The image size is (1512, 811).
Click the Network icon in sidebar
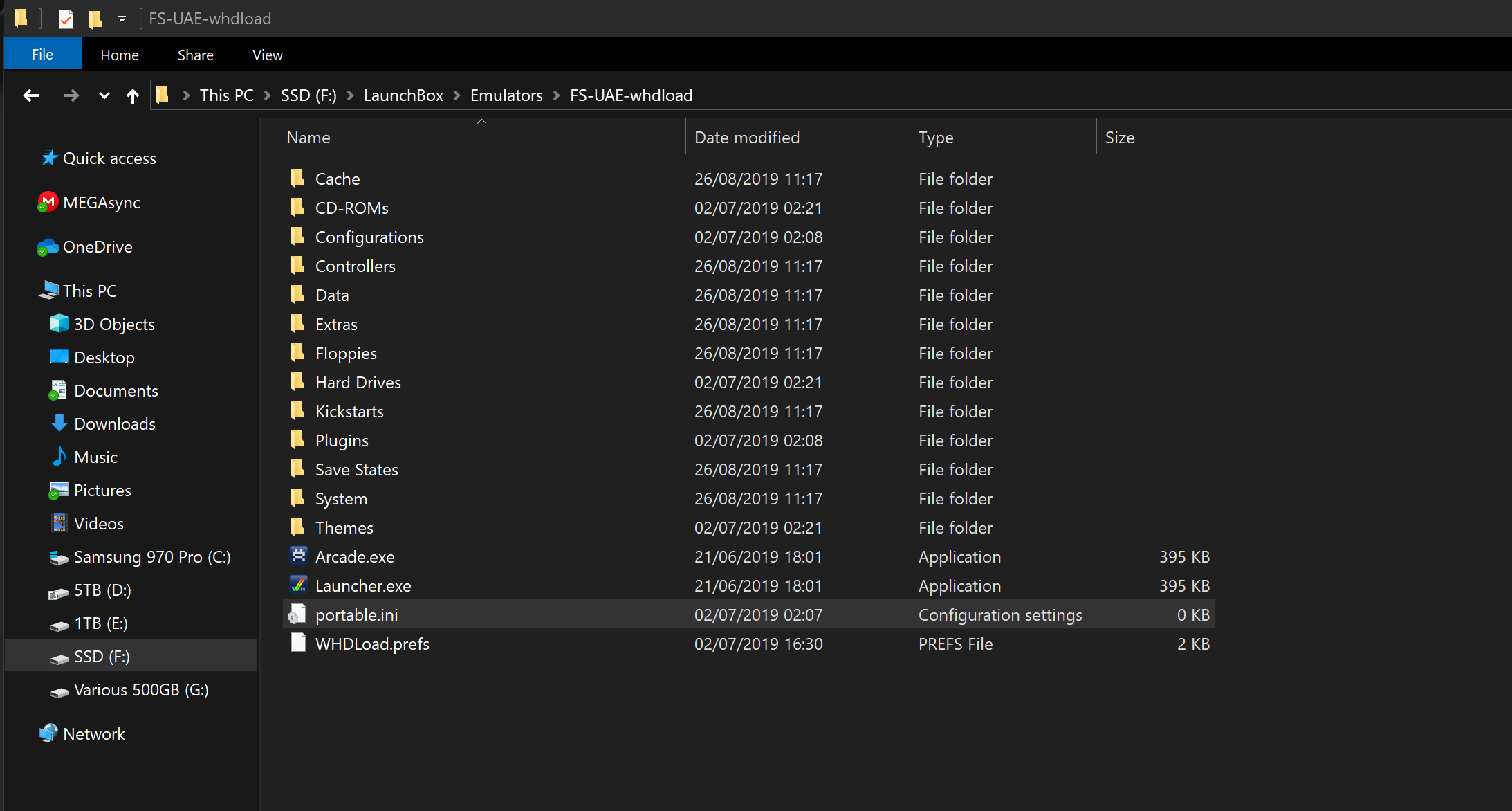tap(48, 733)
